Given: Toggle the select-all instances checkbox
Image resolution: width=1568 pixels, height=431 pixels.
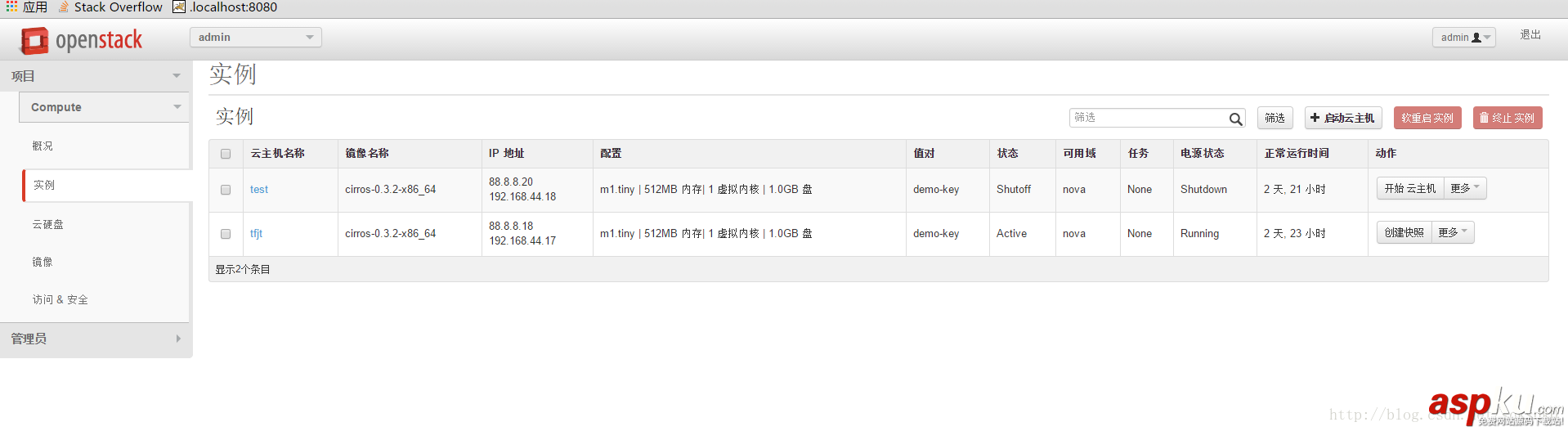Looking at the screenshot, I should (x=226, y=154).
